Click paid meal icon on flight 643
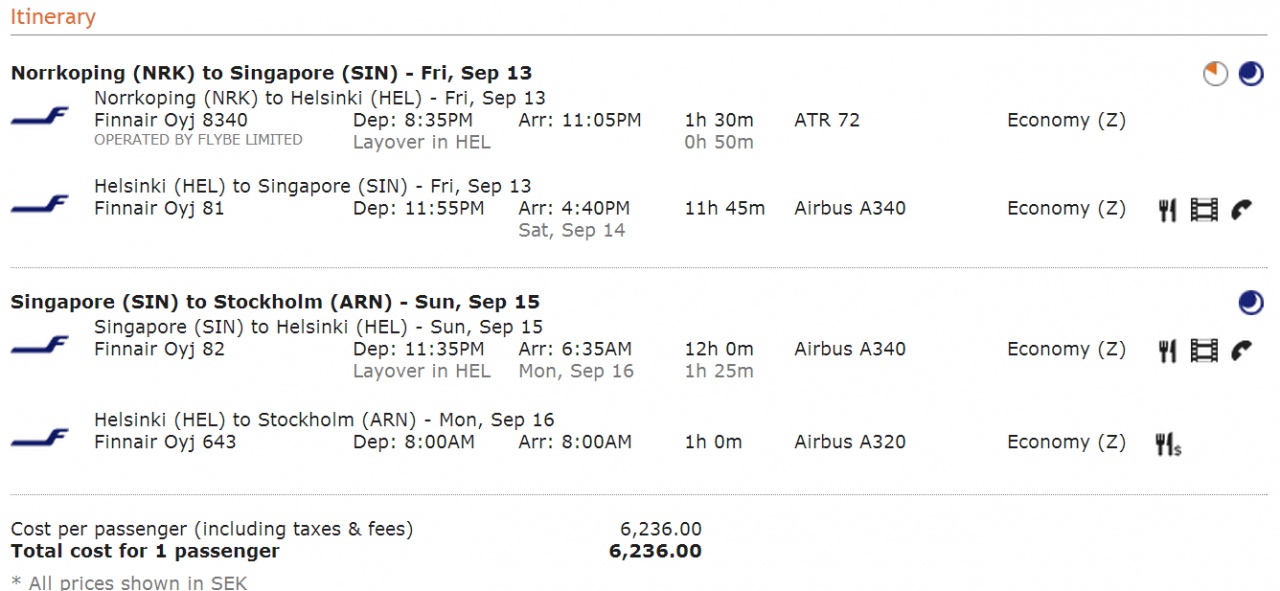The image size is (1280, 591). pos(1167,444)
